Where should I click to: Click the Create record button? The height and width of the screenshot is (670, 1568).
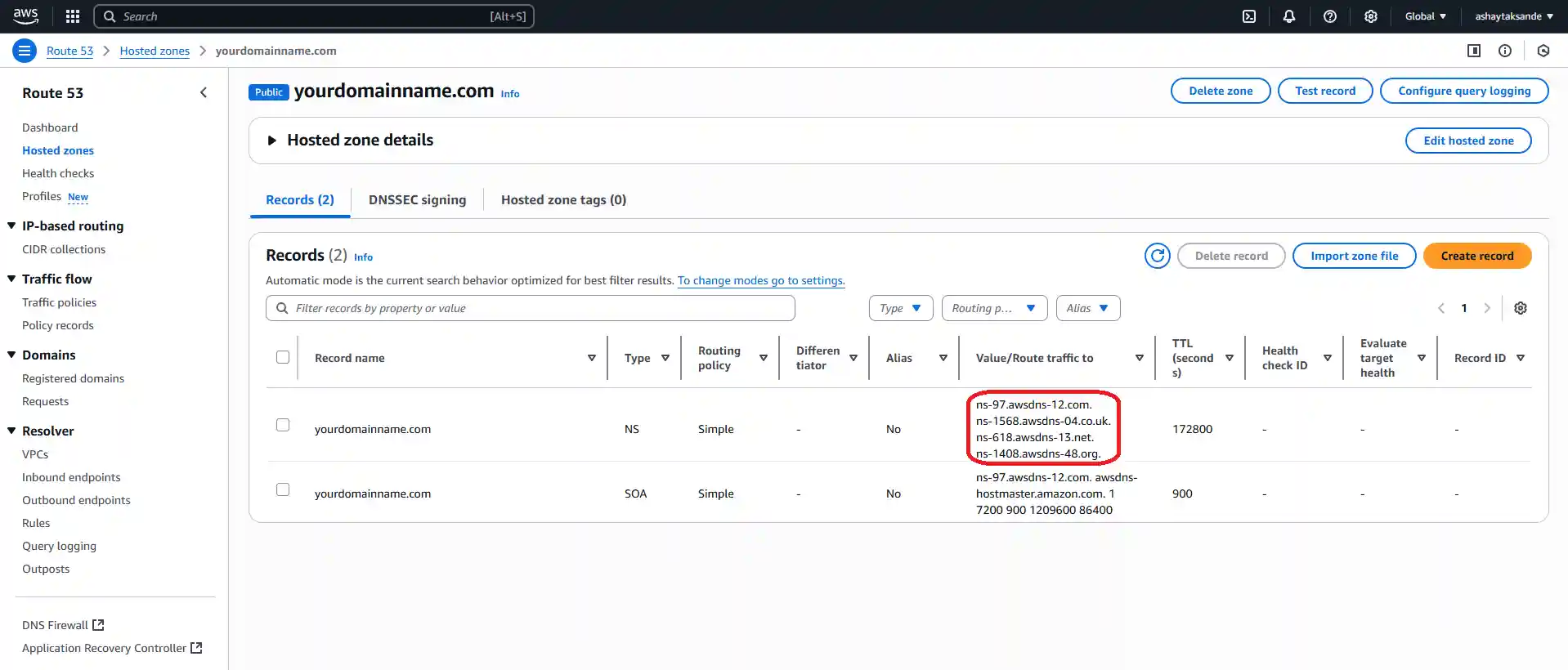pos(1477,256)
